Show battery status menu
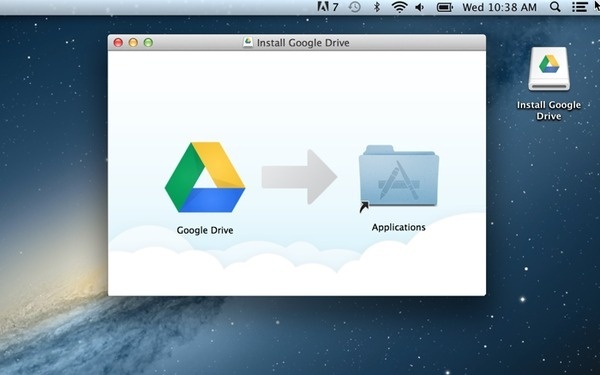 [x=445, y=7]
